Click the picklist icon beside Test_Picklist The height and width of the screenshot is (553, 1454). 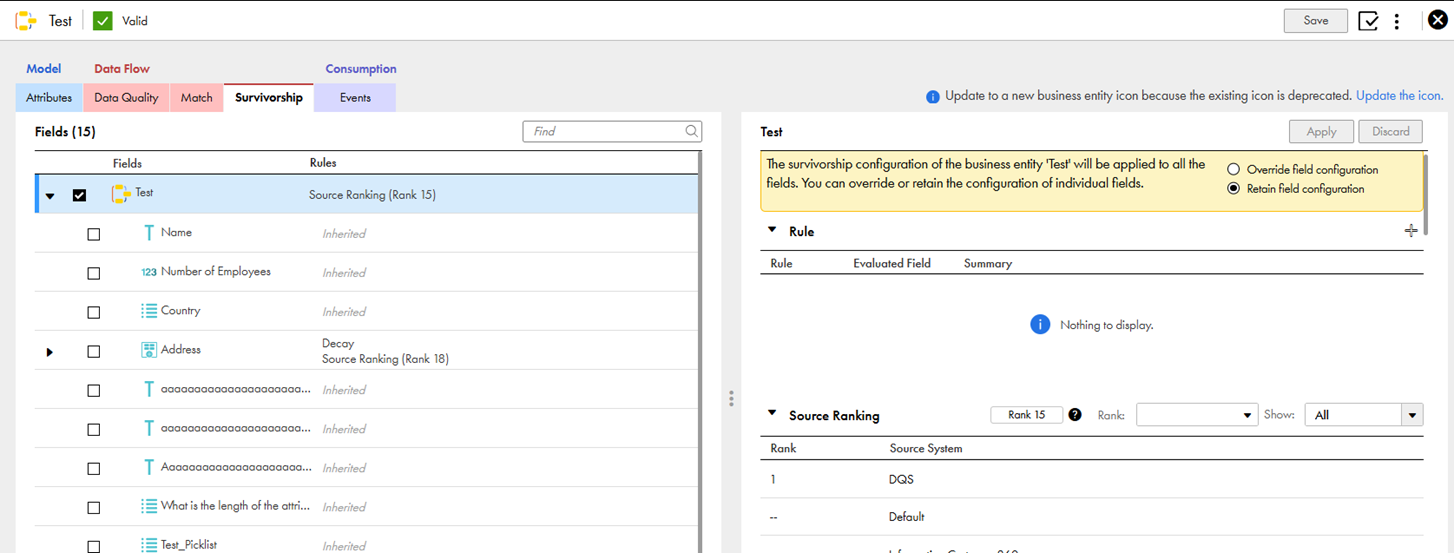(x=149, y=545)
